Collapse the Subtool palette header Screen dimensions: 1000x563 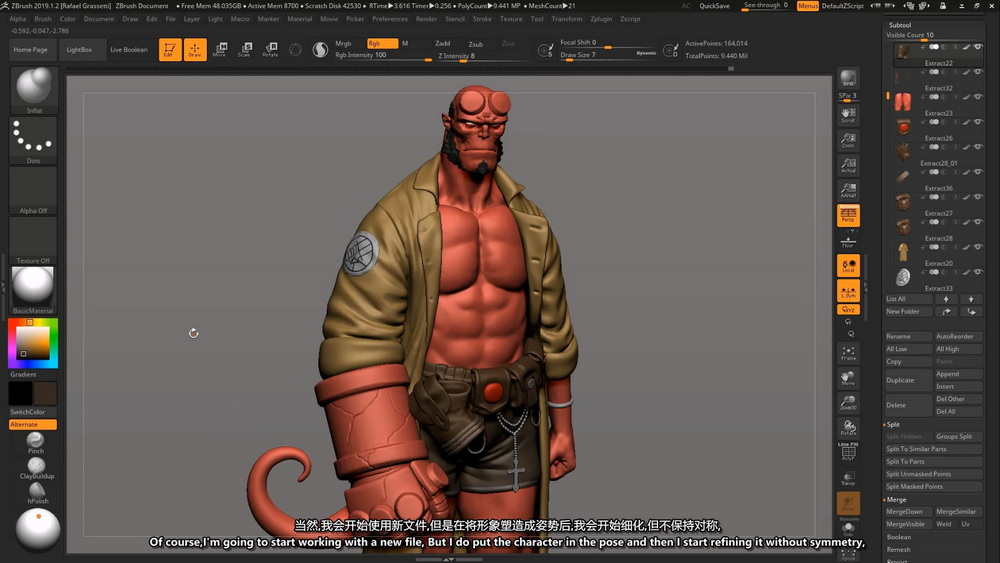point(900,25)
